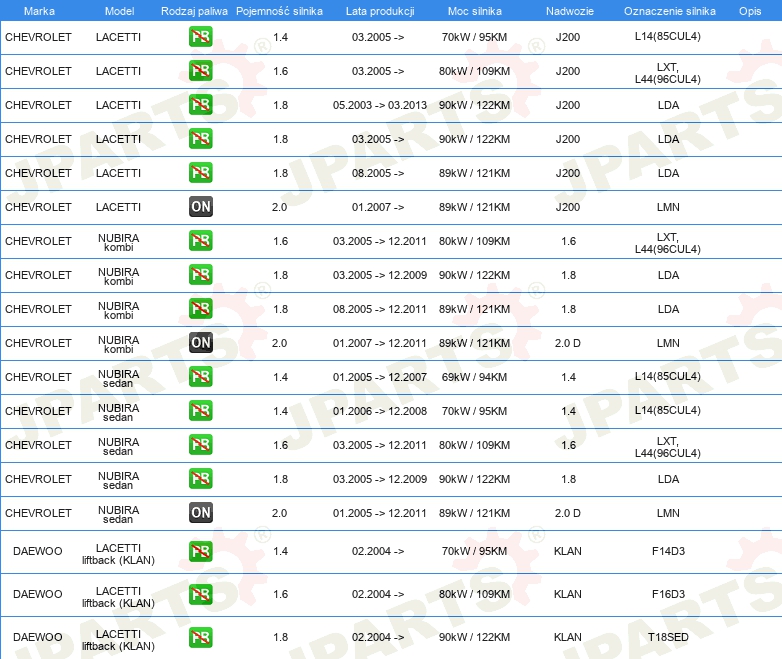Click the petrol icon for Chevrolet Lacetti 1.6
This screenshot has width=782, height=659.
click(x=200, y=71)
